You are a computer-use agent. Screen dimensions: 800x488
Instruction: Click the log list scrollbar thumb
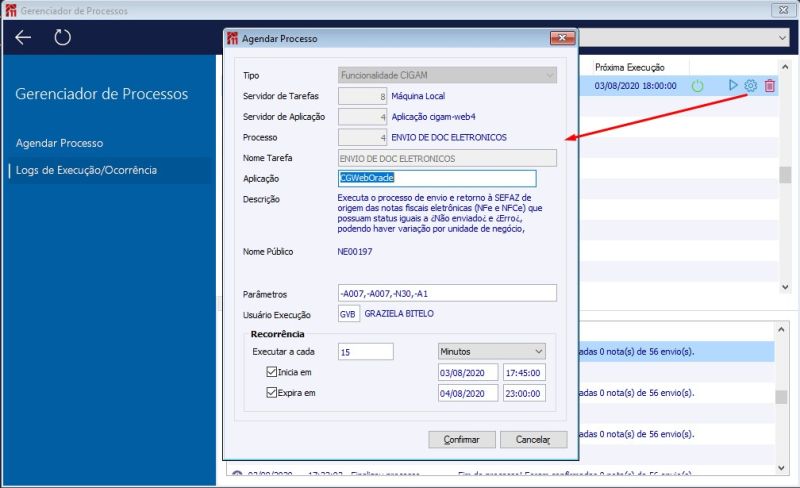pos(781,397)
